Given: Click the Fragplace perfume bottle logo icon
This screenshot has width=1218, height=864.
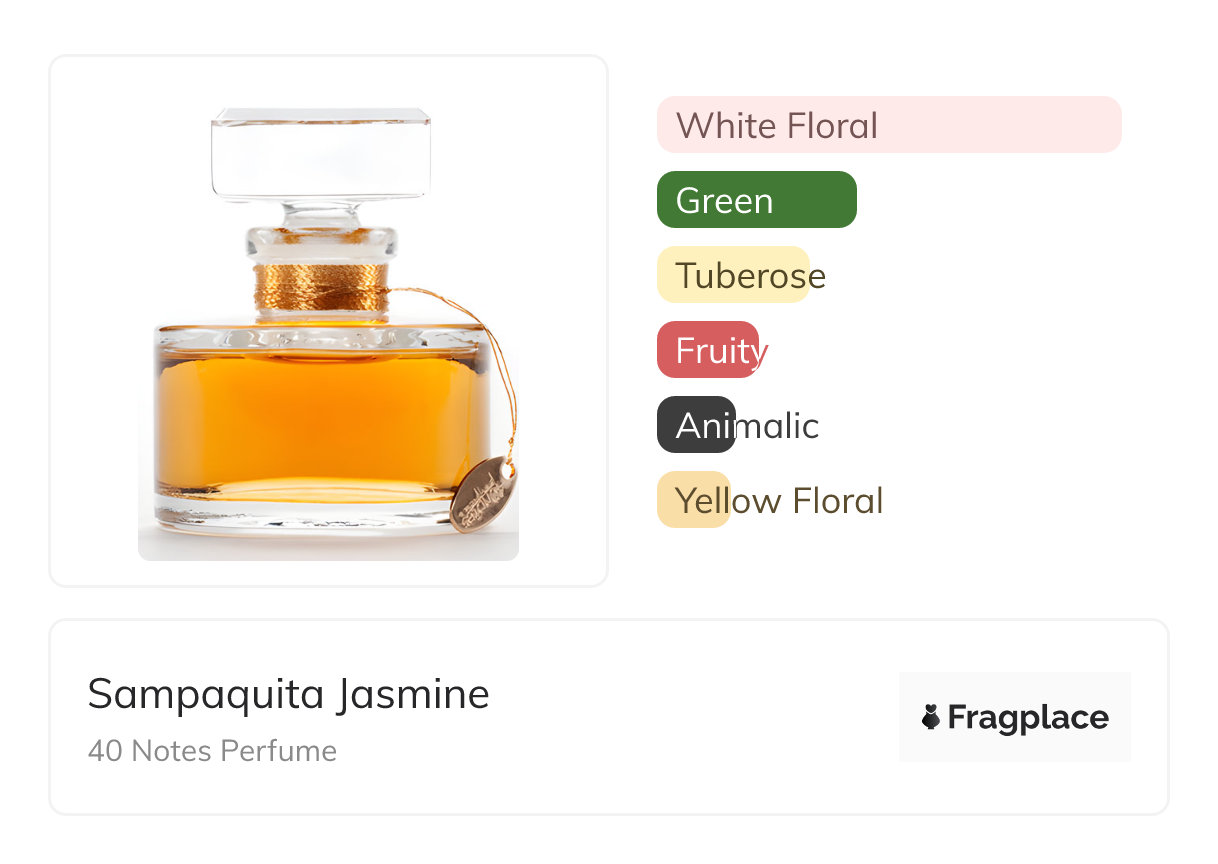Looking at the screenshot, I should tap(931, 717).
